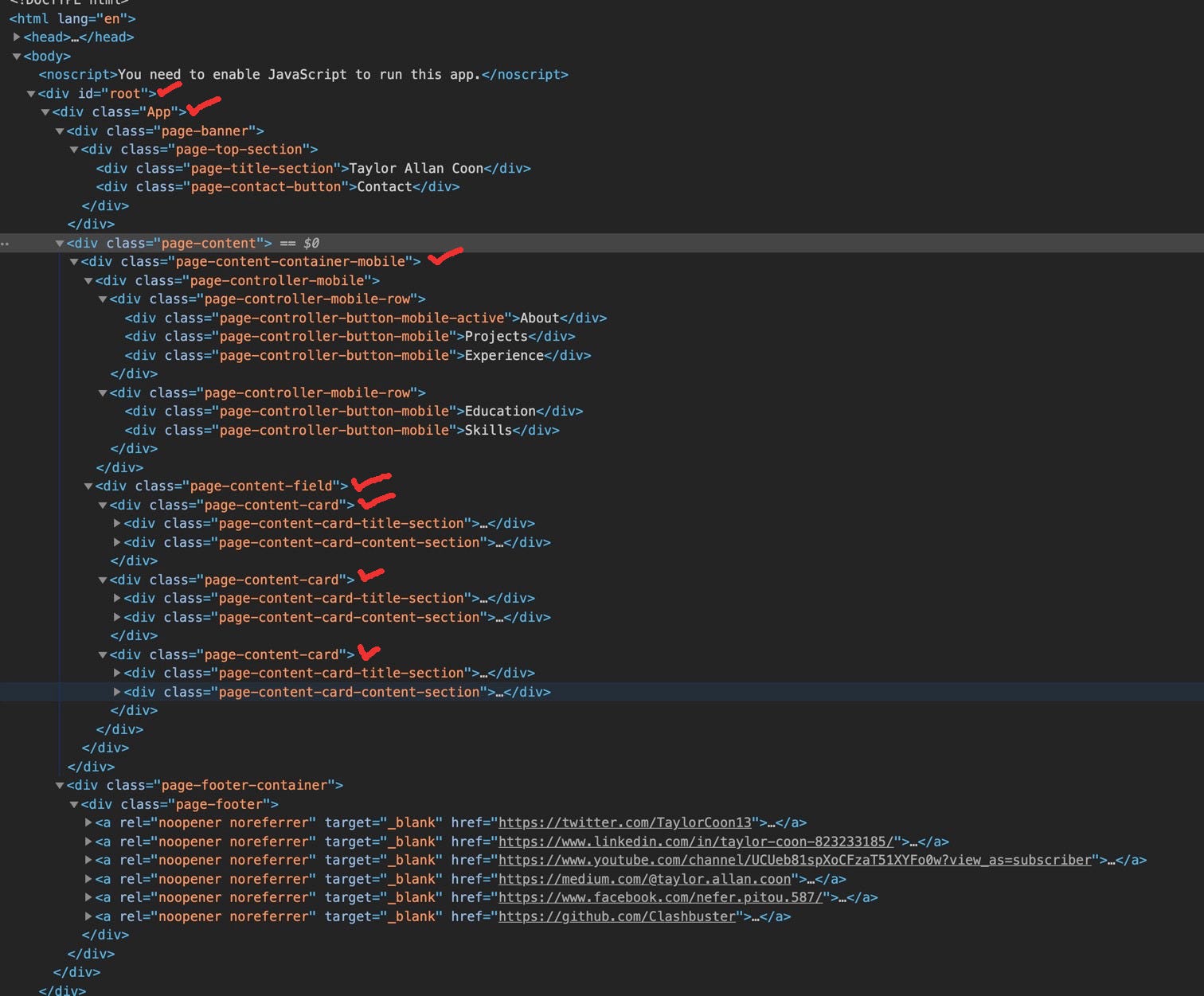Screen dimensions: 1204x996
Task: Select the Education button div row
Action: pos(354,411)
